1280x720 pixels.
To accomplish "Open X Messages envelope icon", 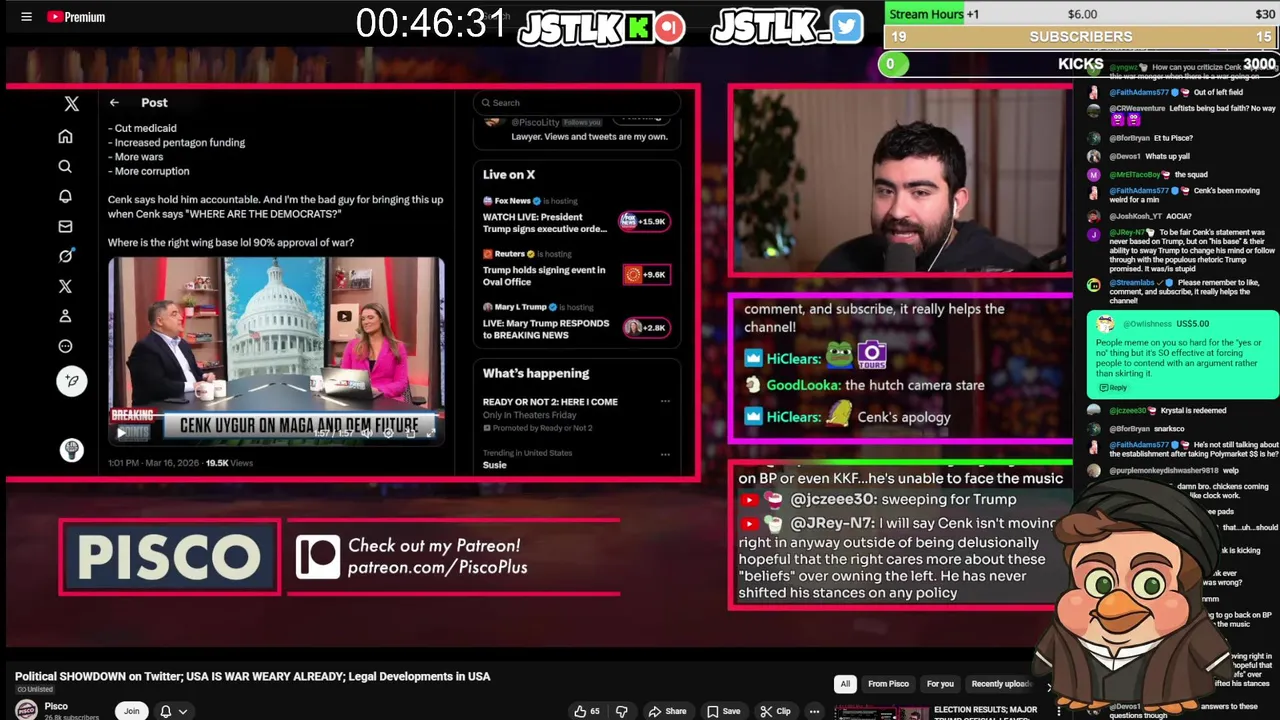I will click(65, 226).
